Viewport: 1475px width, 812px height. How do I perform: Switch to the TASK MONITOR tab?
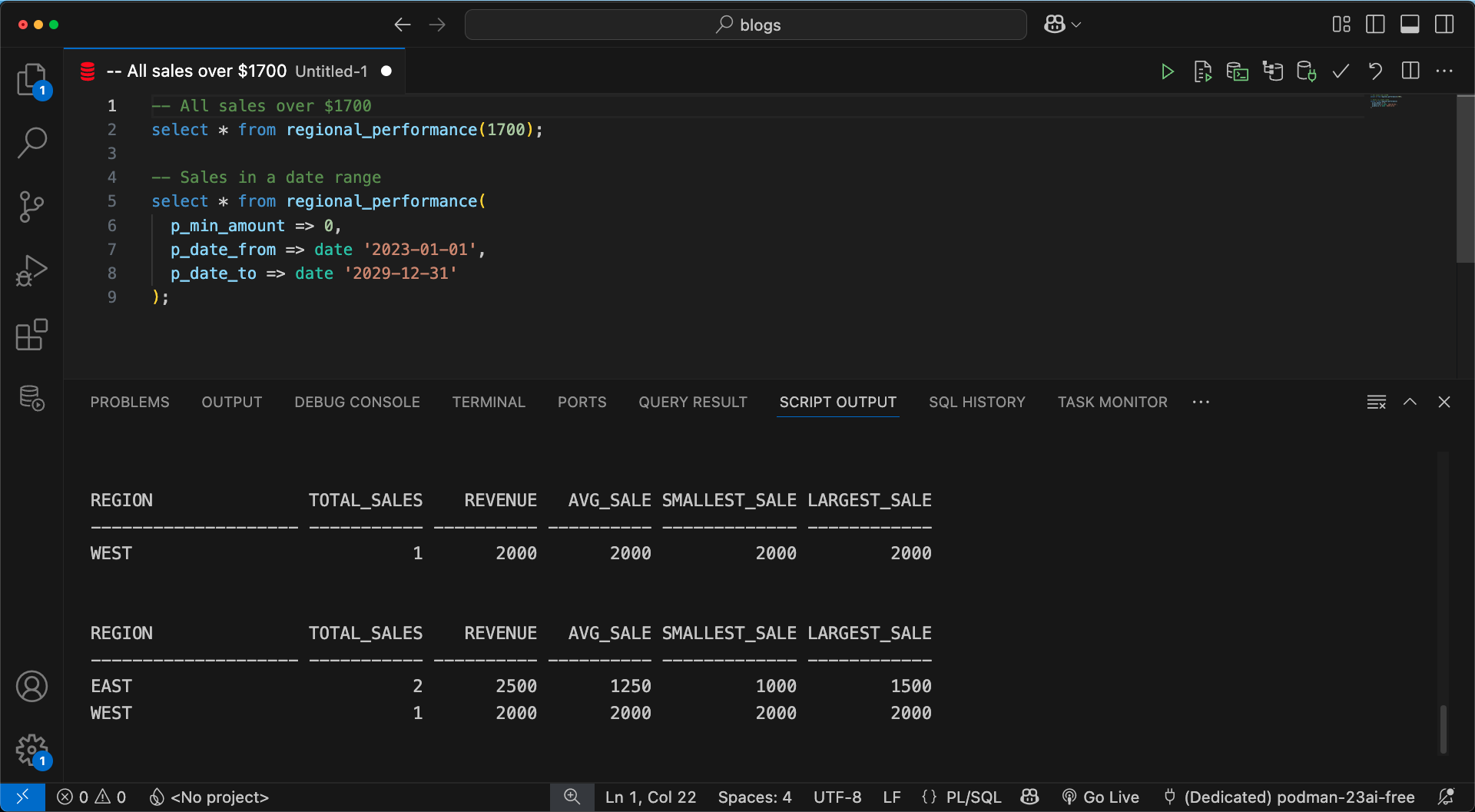(x=1112, y=402)
